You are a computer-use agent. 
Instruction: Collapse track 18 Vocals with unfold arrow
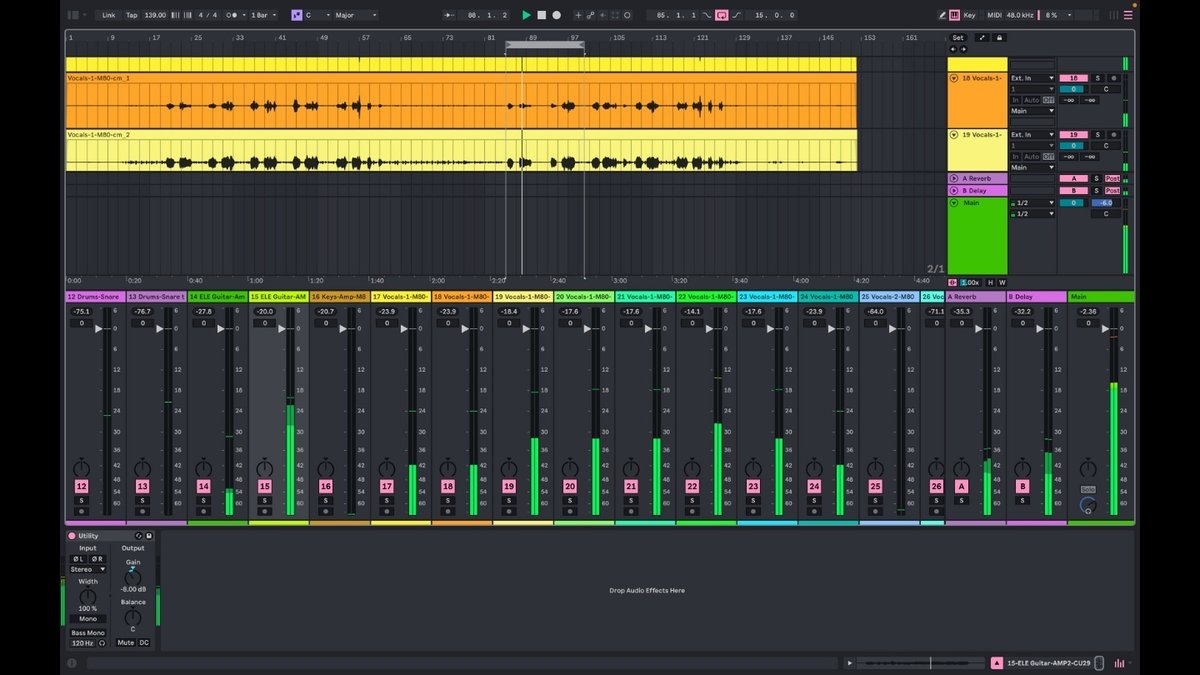954,78
